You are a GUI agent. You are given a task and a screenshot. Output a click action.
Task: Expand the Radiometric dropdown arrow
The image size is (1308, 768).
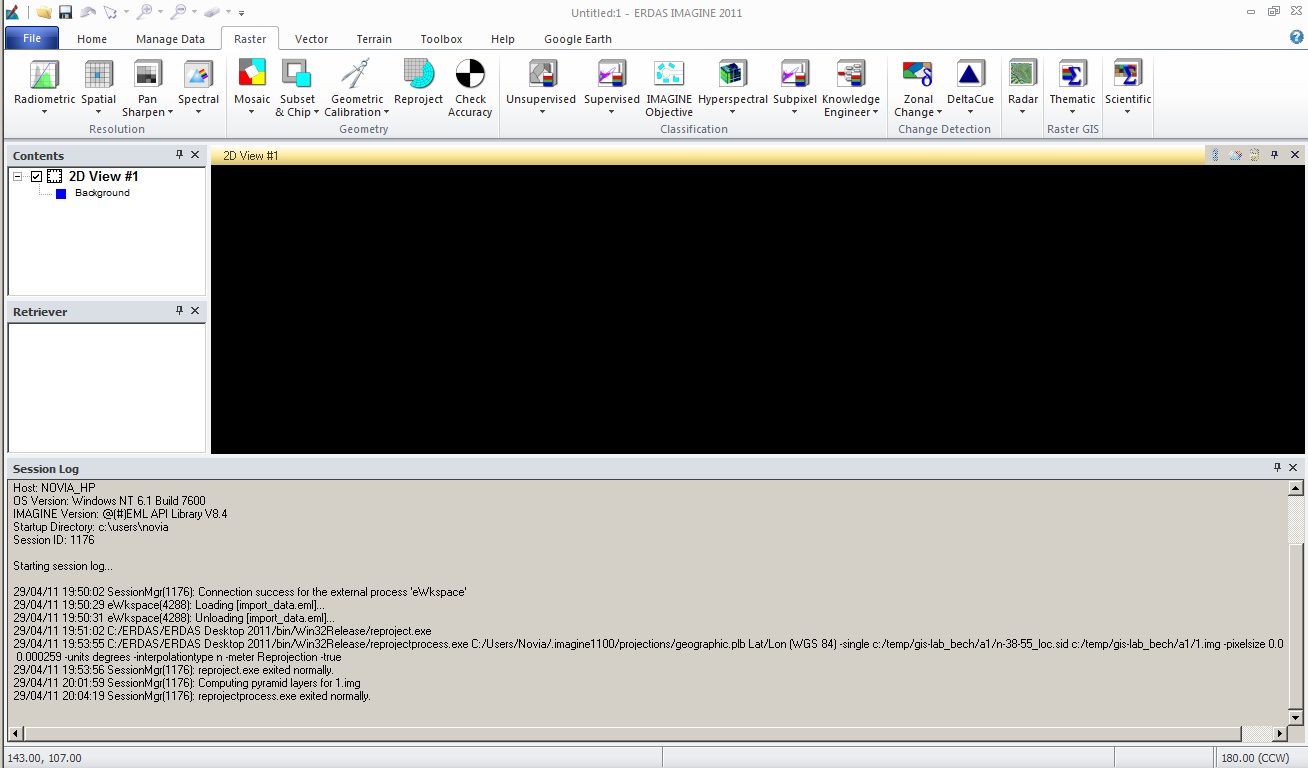(x=45, y=112)
